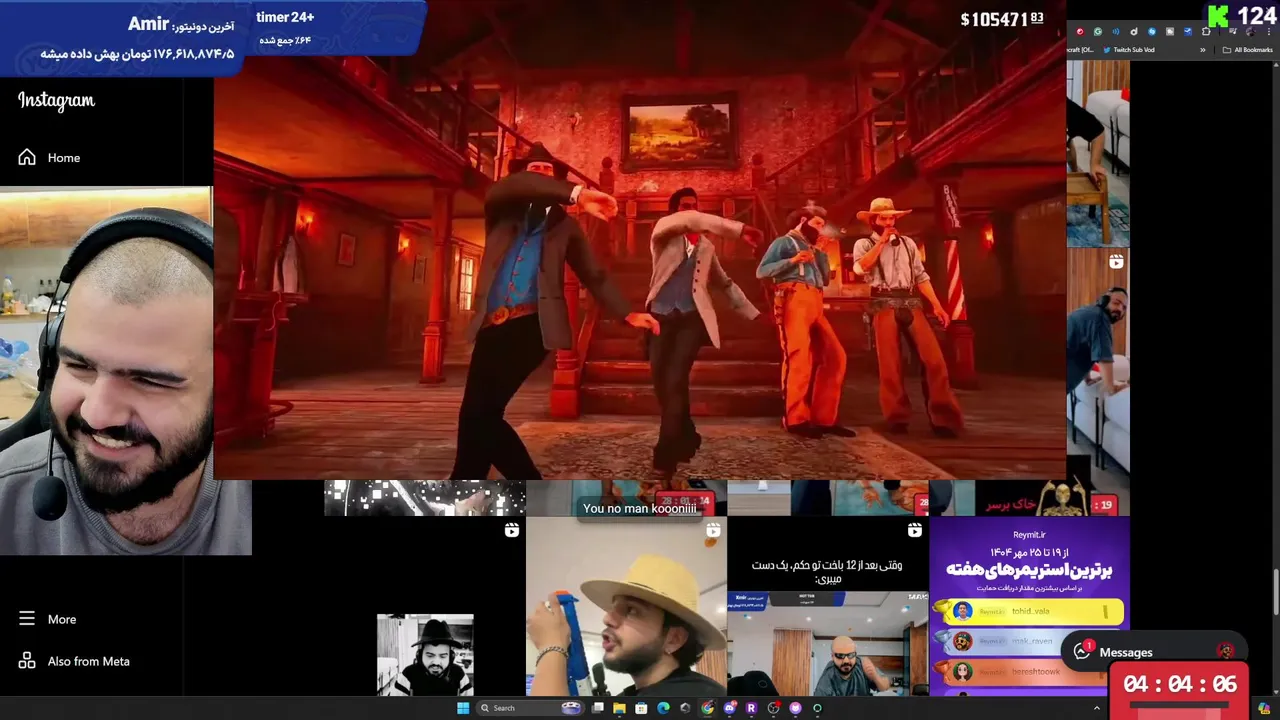1280x720 pixels.
Task: Click the reel icon on the straw-hat post
Action: 713,530
